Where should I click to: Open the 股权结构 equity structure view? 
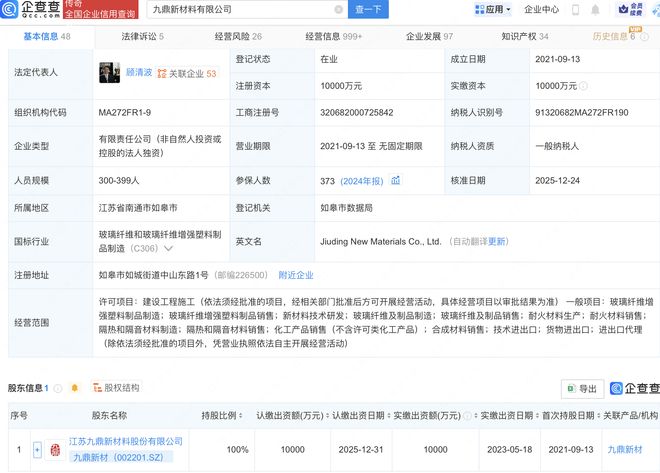tap(116, 387)
